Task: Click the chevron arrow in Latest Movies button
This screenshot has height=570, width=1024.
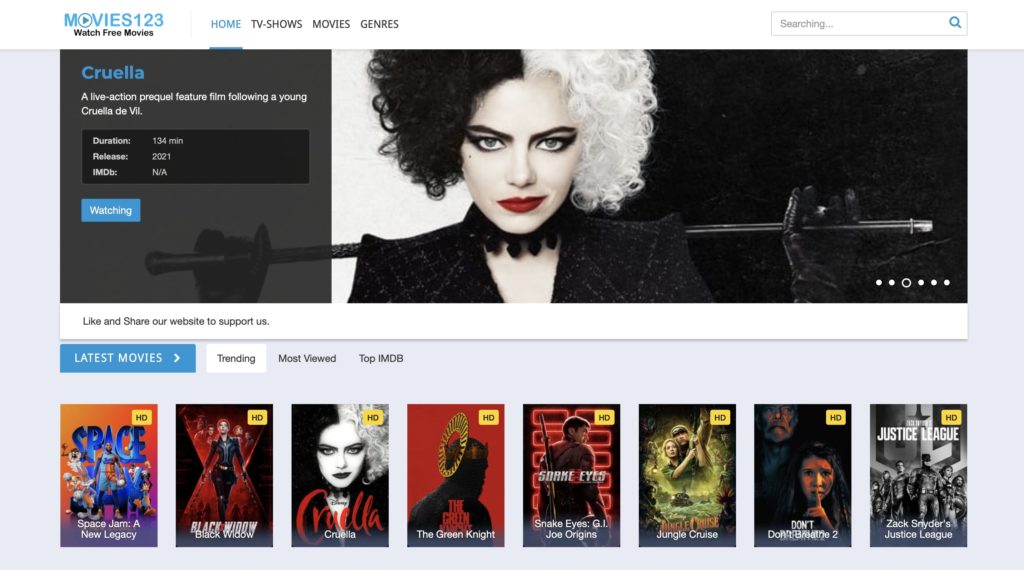Action: [x=177, y=358]
